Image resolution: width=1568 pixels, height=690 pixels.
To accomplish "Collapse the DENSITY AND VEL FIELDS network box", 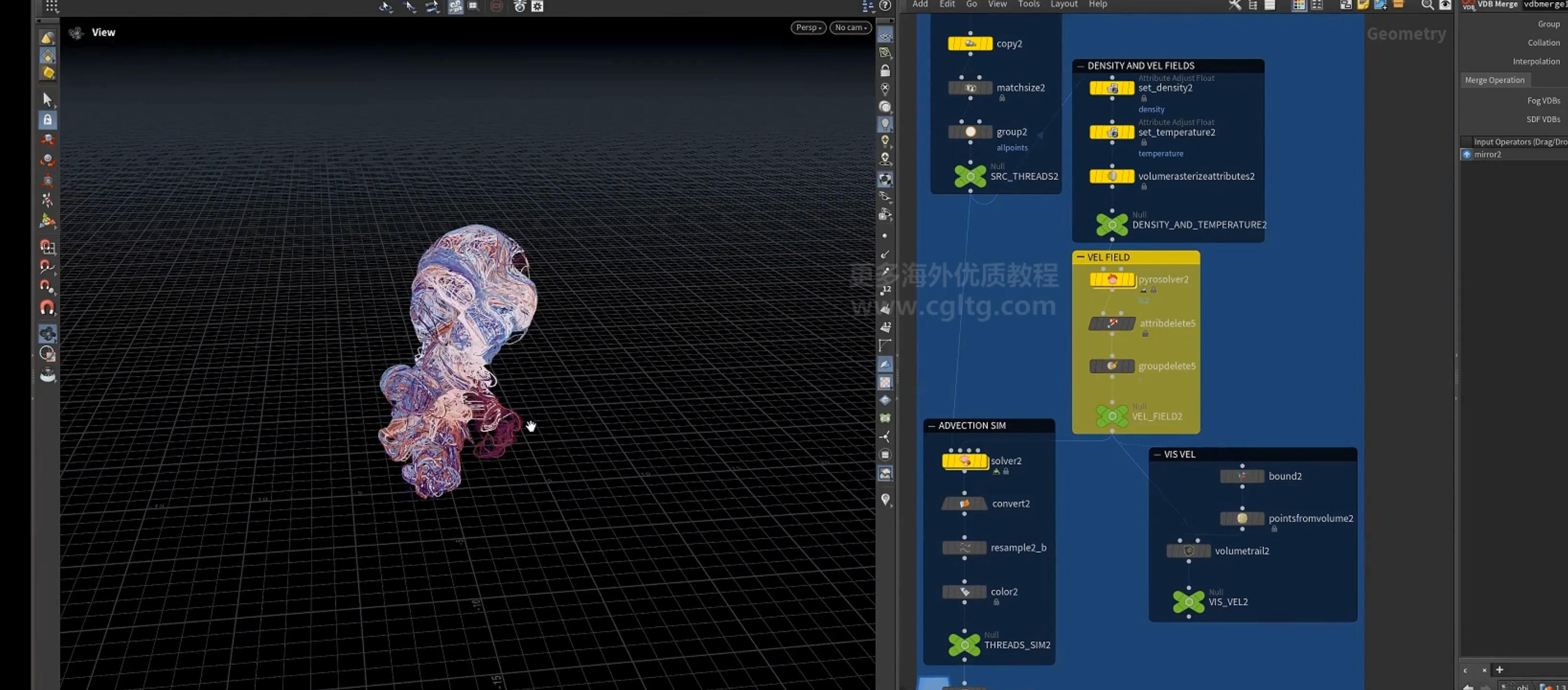I will 1080,66.
